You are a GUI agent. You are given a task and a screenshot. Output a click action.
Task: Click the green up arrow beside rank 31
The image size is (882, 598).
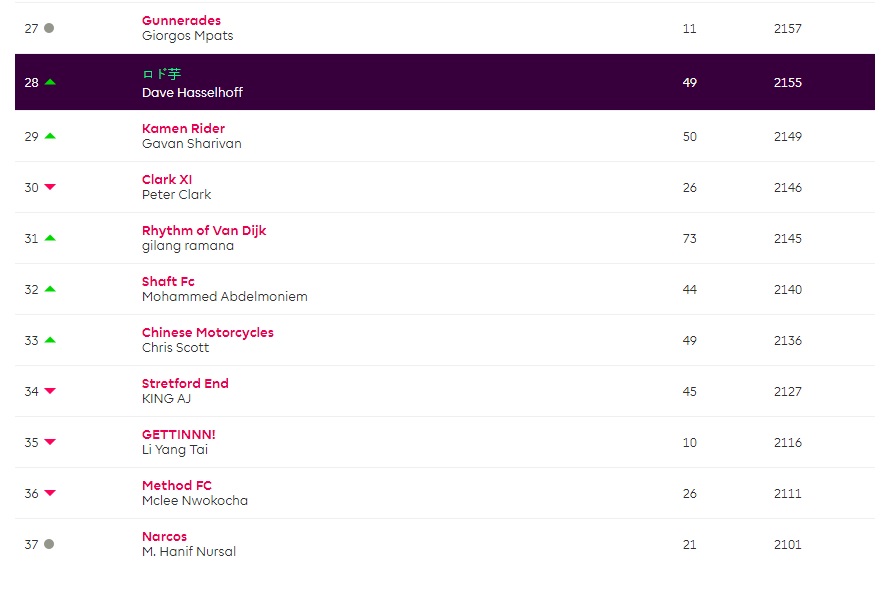tap(50, 238)
